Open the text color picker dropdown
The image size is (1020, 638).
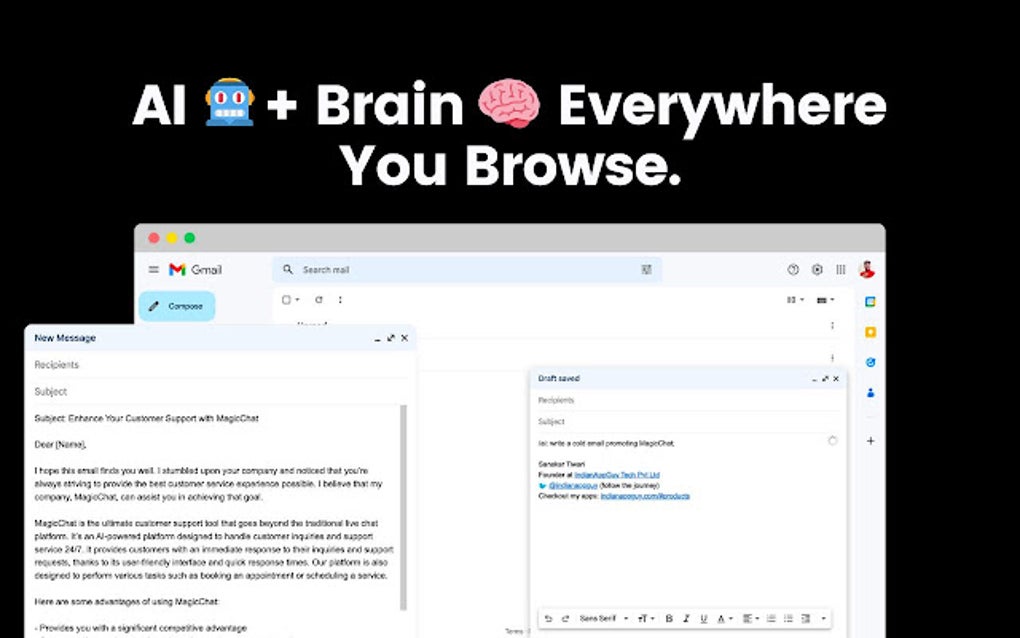pos(722,618)
